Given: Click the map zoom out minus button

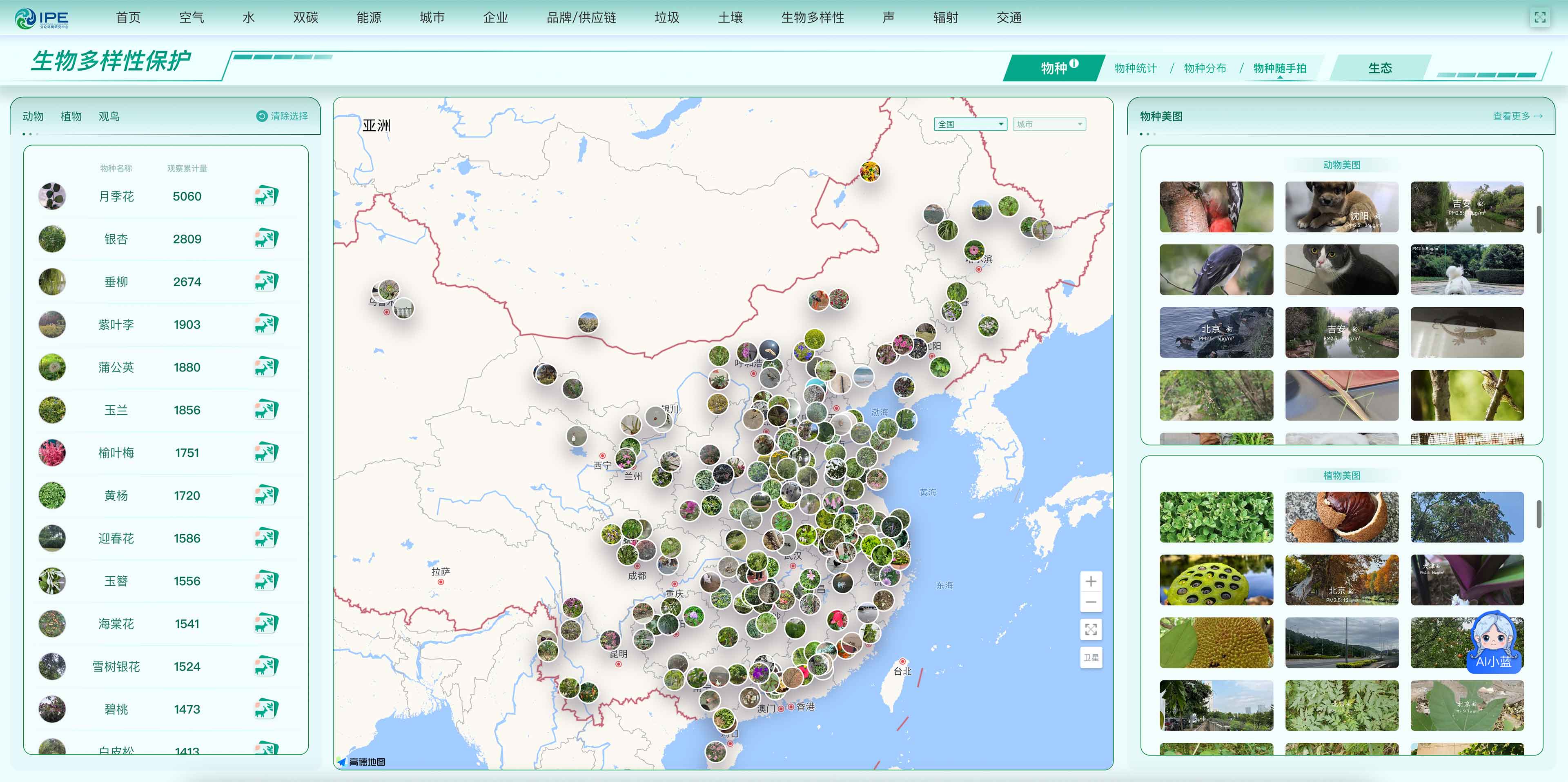Looking at the screenshot, I should coord(1091,602).
